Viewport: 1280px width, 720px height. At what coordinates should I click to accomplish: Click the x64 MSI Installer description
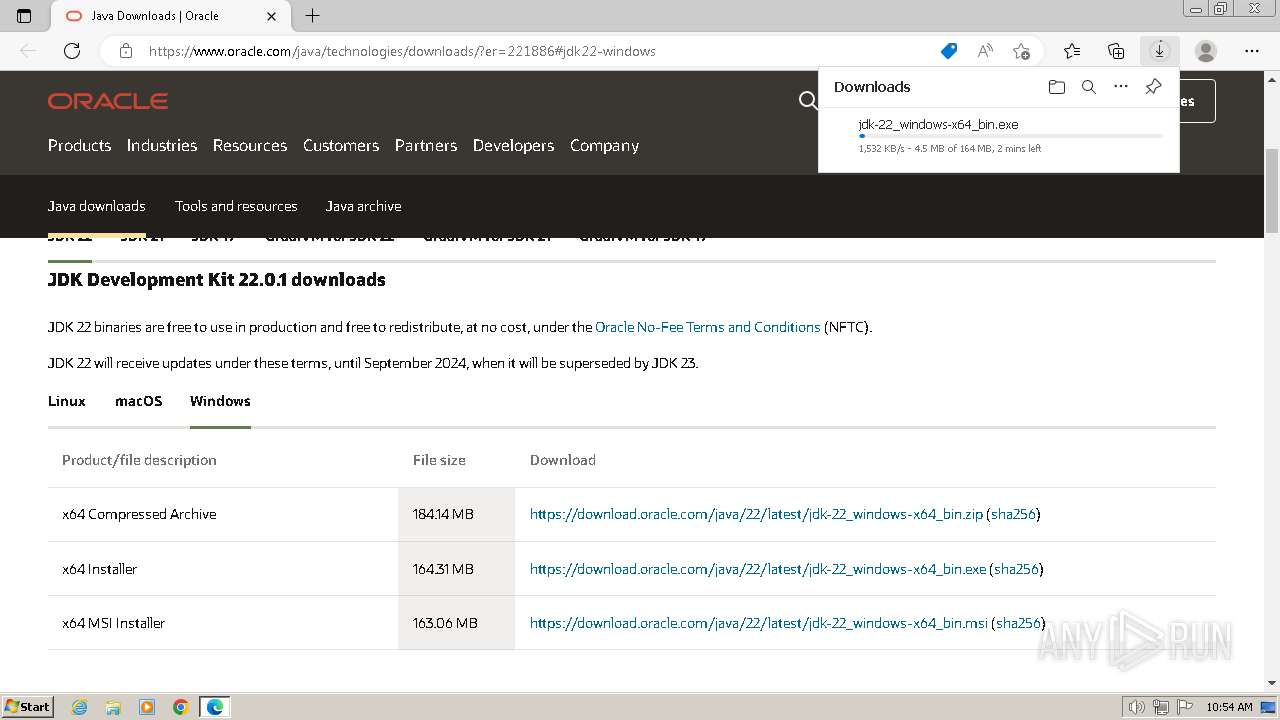[x=113, y=623]
